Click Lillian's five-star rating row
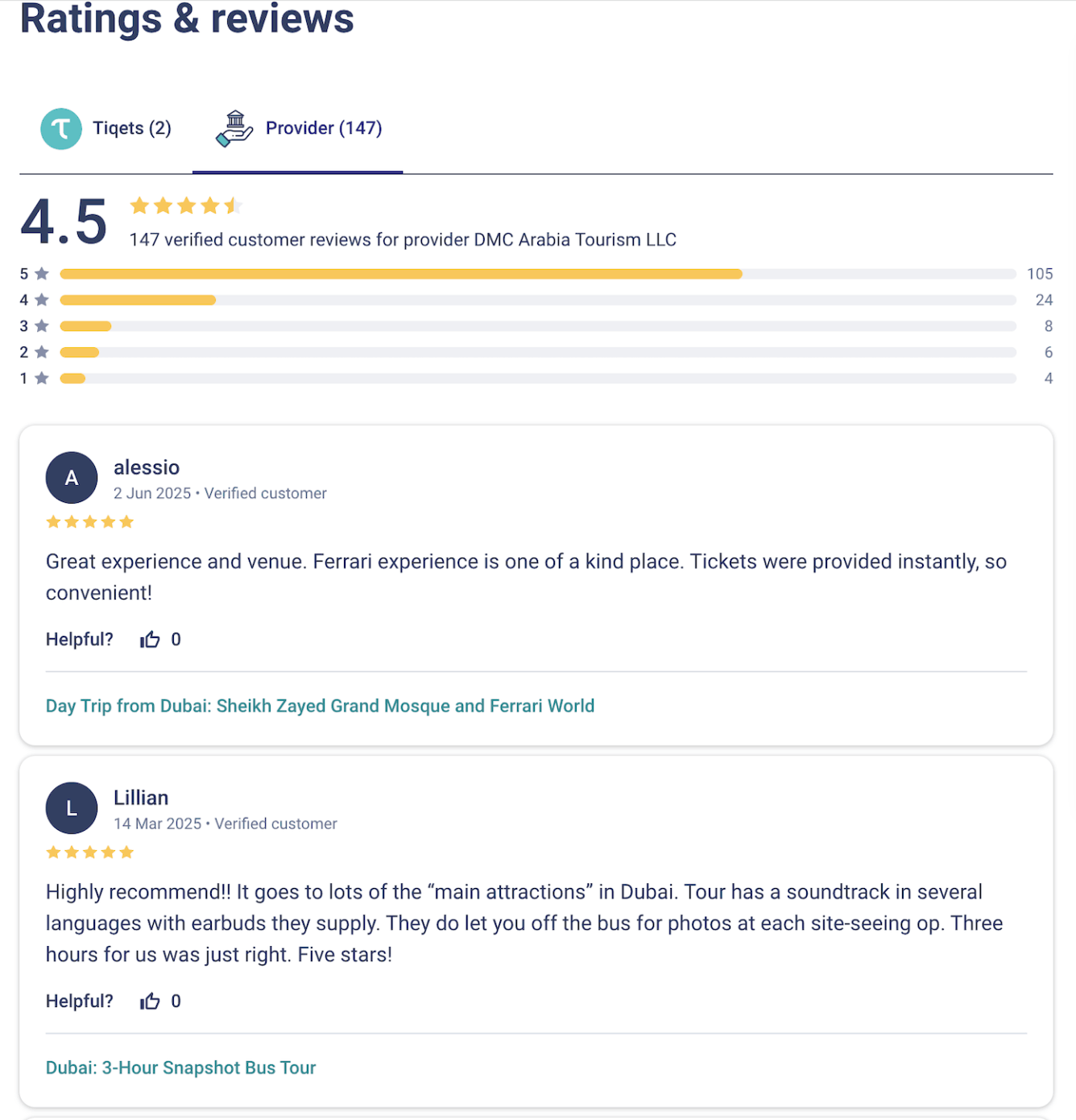 coord(89,852)
